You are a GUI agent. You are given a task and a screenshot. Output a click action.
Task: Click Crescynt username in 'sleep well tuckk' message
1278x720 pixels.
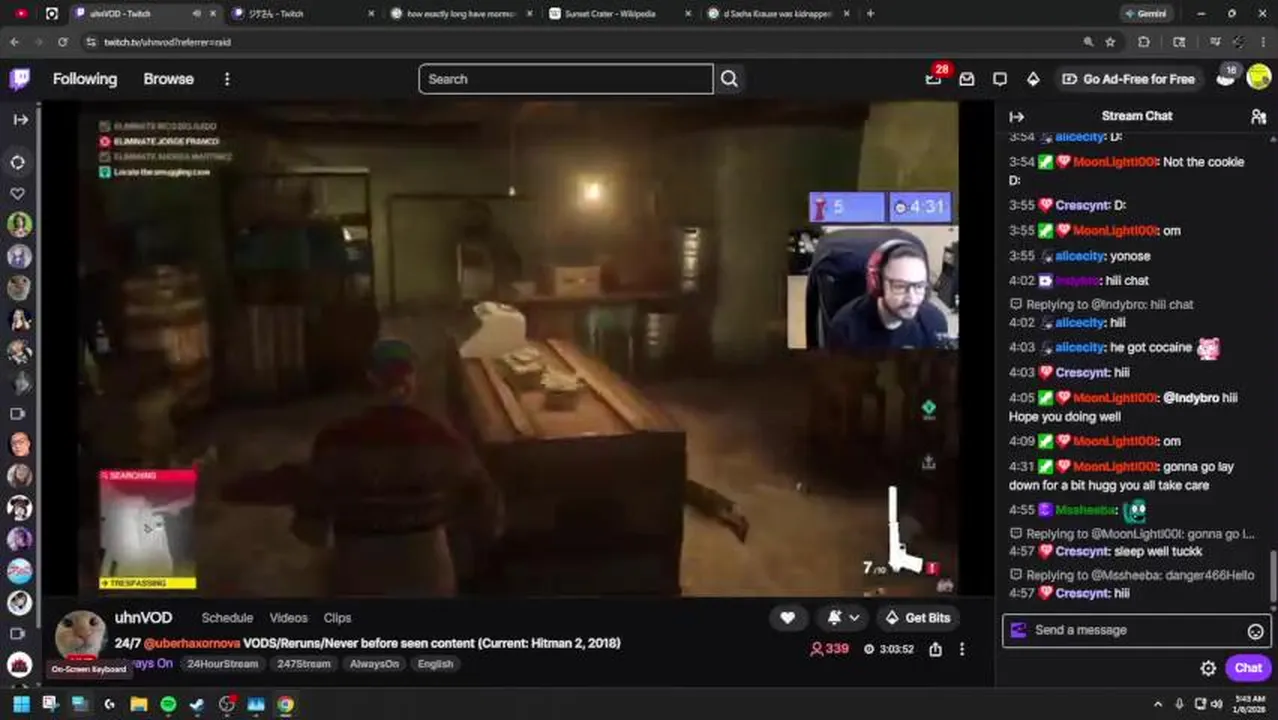[x=1082, y=552]
